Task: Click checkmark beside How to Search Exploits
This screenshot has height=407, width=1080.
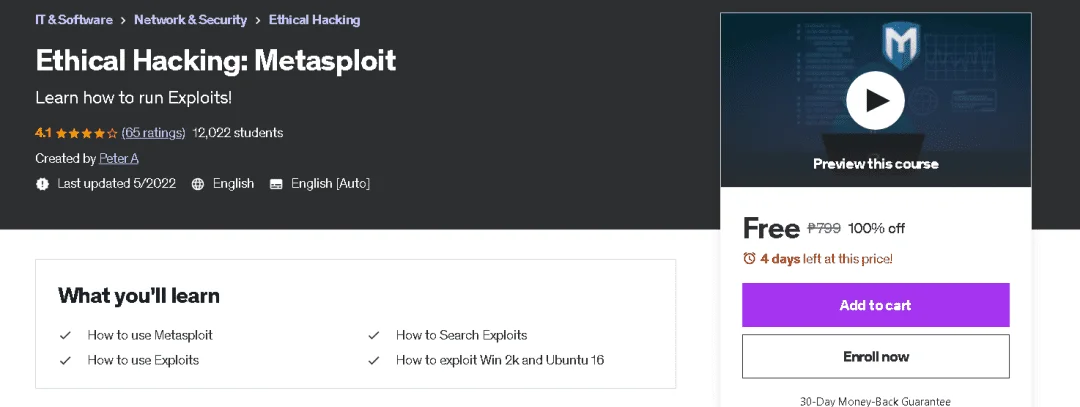Action: point(374,335)
